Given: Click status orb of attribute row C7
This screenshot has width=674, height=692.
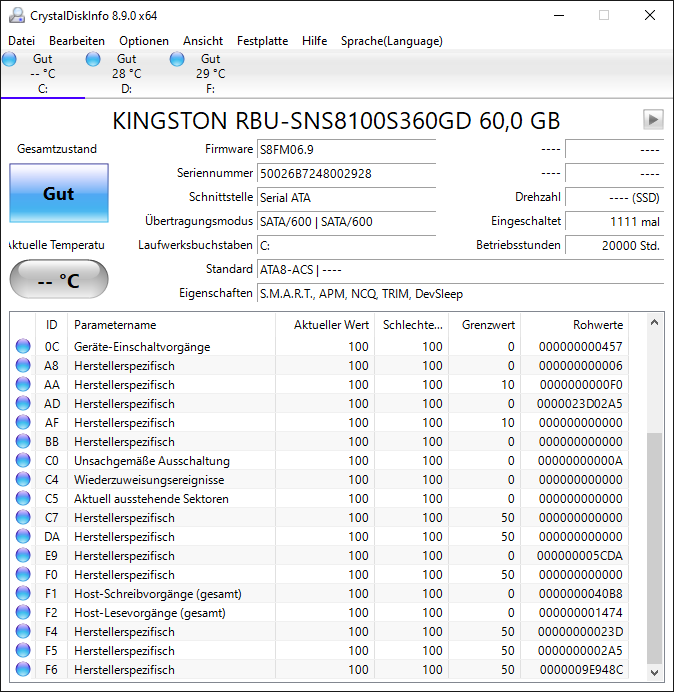Looking at the screenshot, I should coord(23,517).
